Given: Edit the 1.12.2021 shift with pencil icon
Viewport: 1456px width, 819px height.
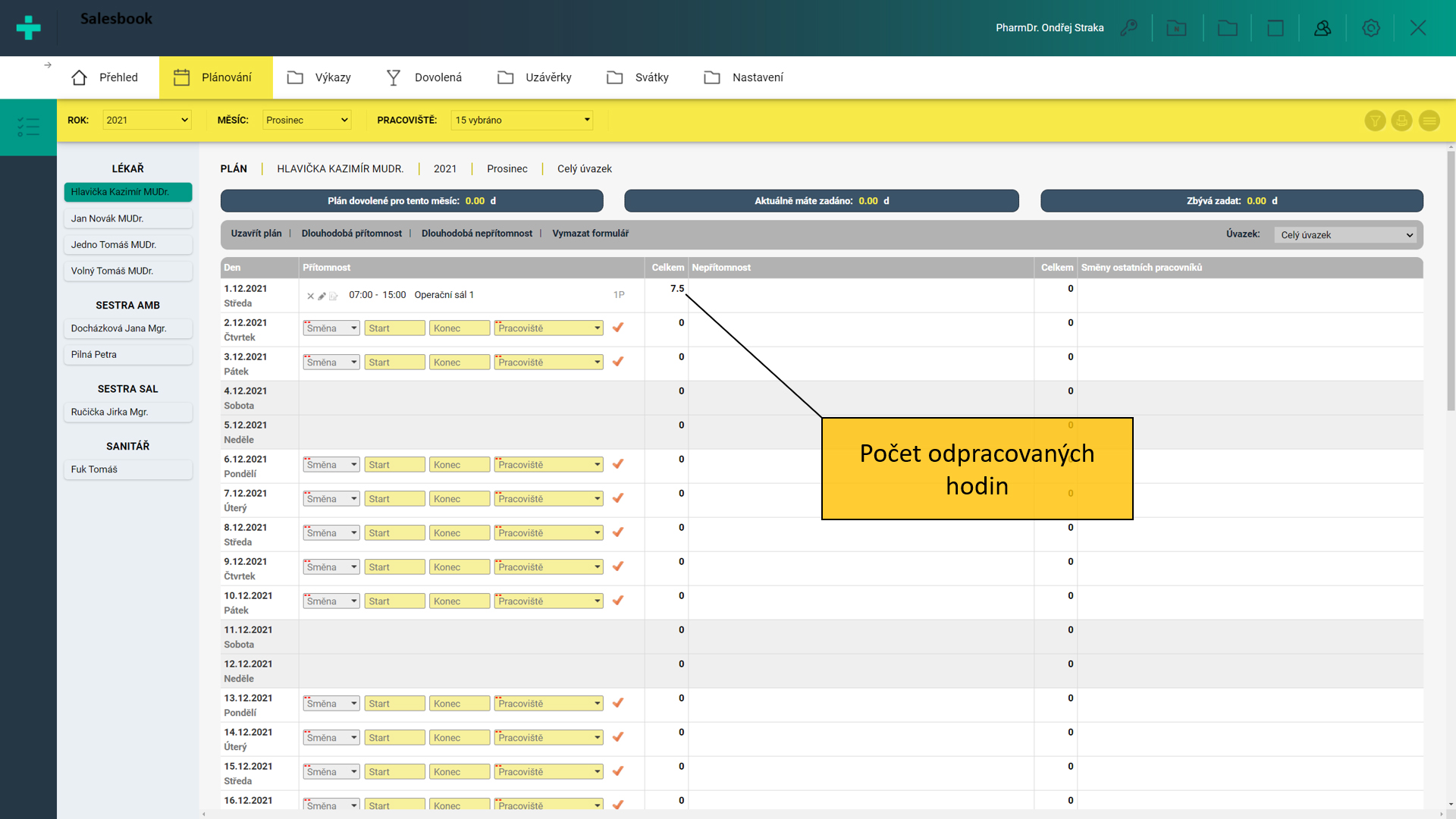Looking at the screenshot, I should coord(322,296).
